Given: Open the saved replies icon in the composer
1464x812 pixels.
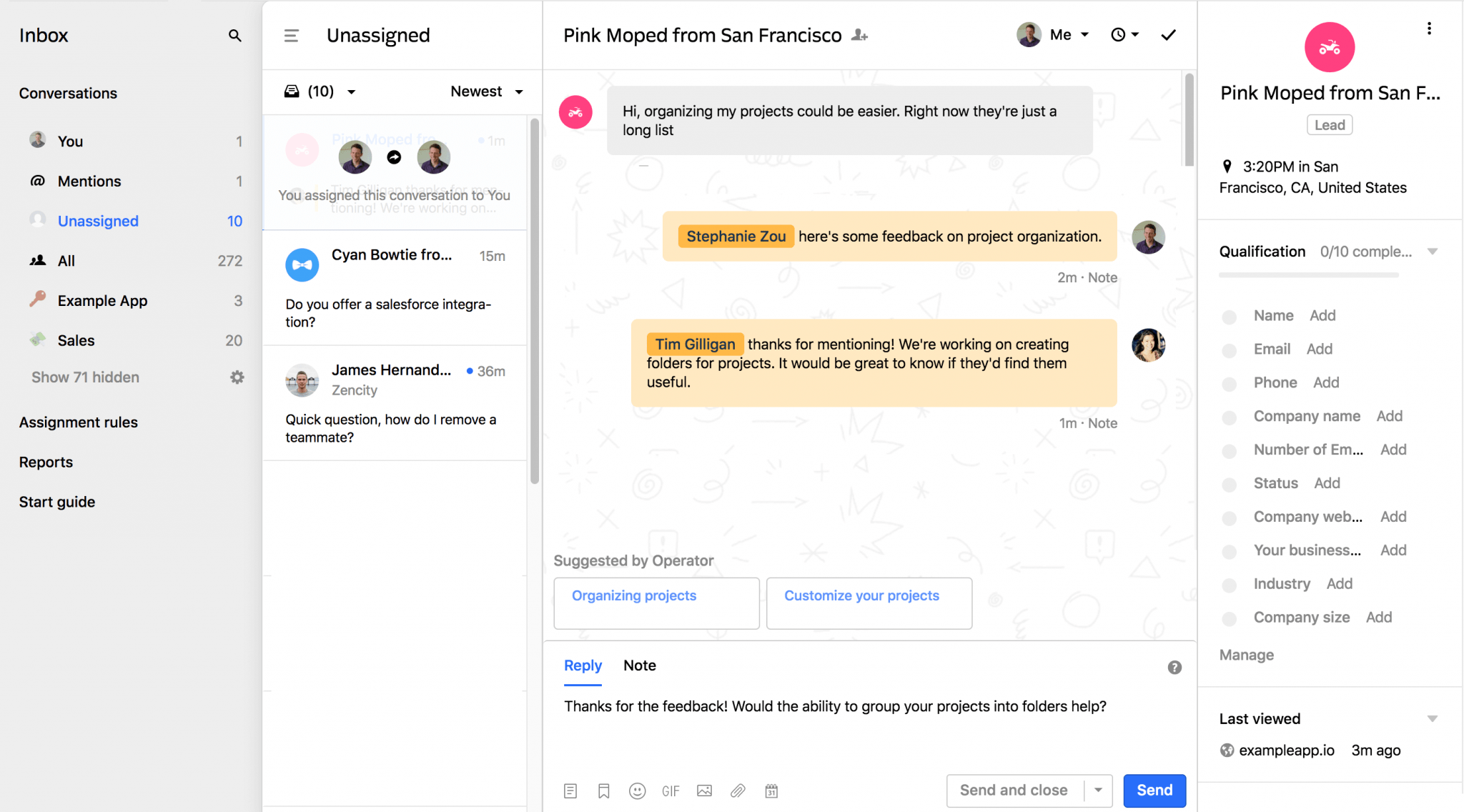Looking at the screenshot, I should tap(570, 791).
